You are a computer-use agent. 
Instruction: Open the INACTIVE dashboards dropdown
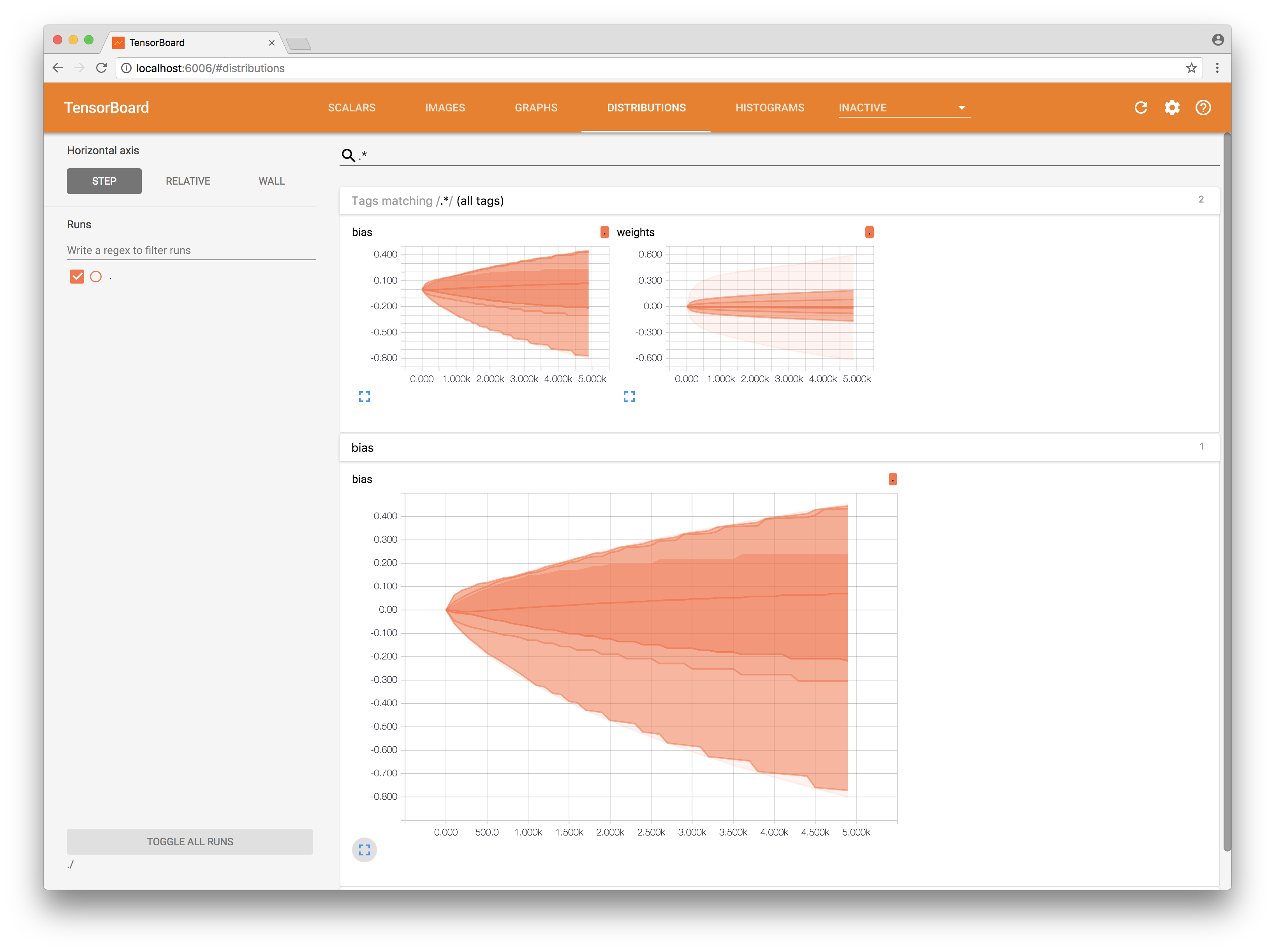point(903,108)
